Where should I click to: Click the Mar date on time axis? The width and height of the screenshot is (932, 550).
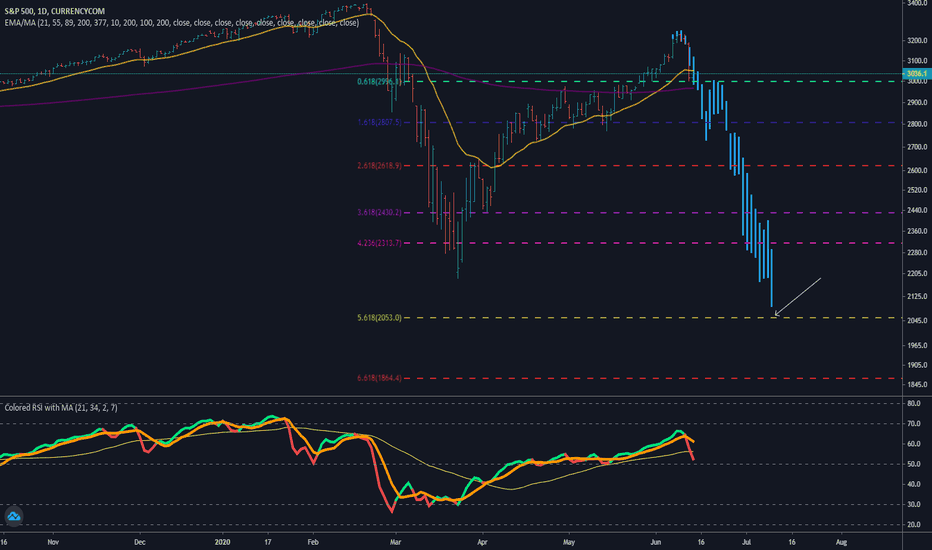click(x=395, y=542)
